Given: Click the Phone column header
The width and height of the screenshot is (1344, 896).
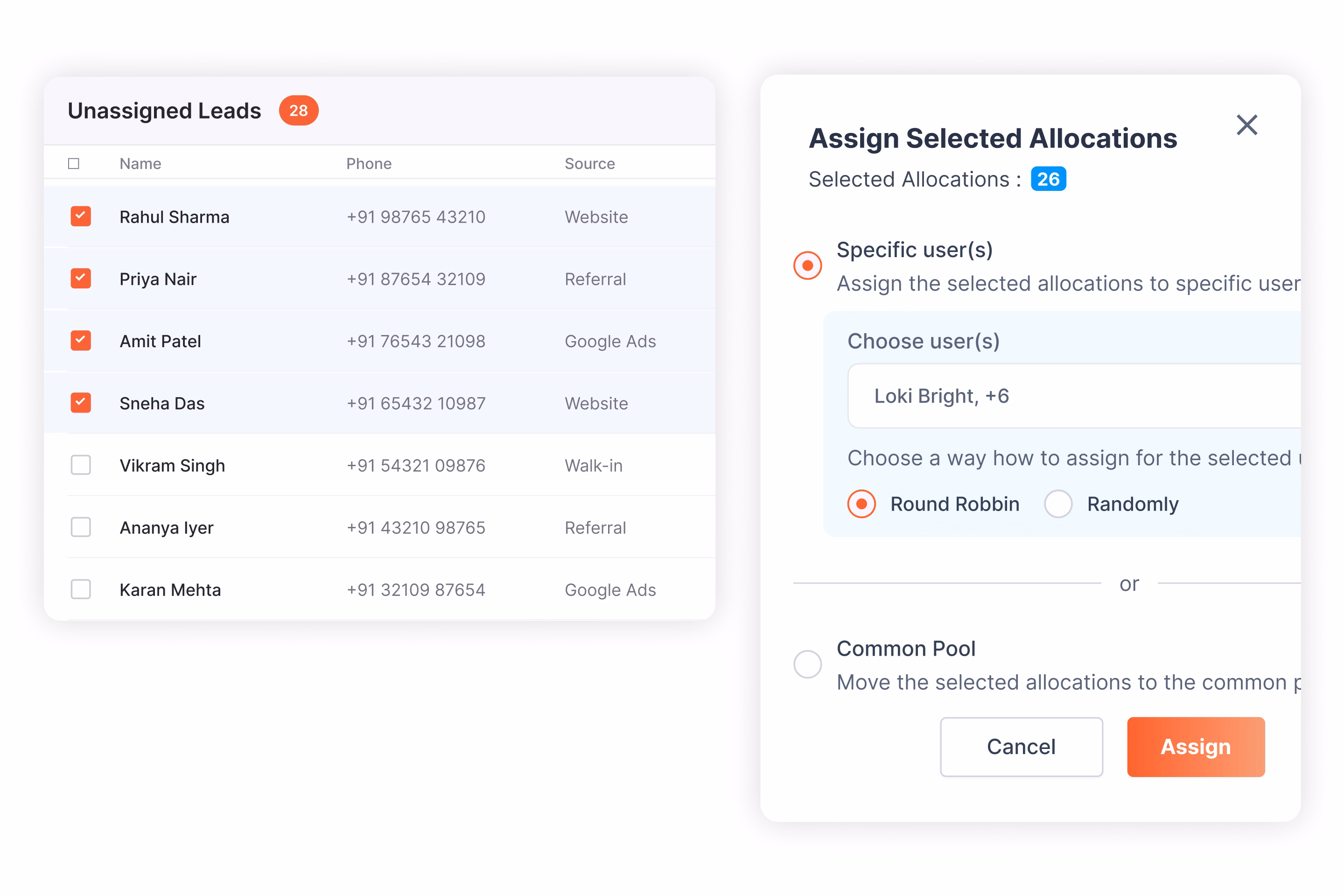Looking at the screenshot, I should tap(369, 164).
